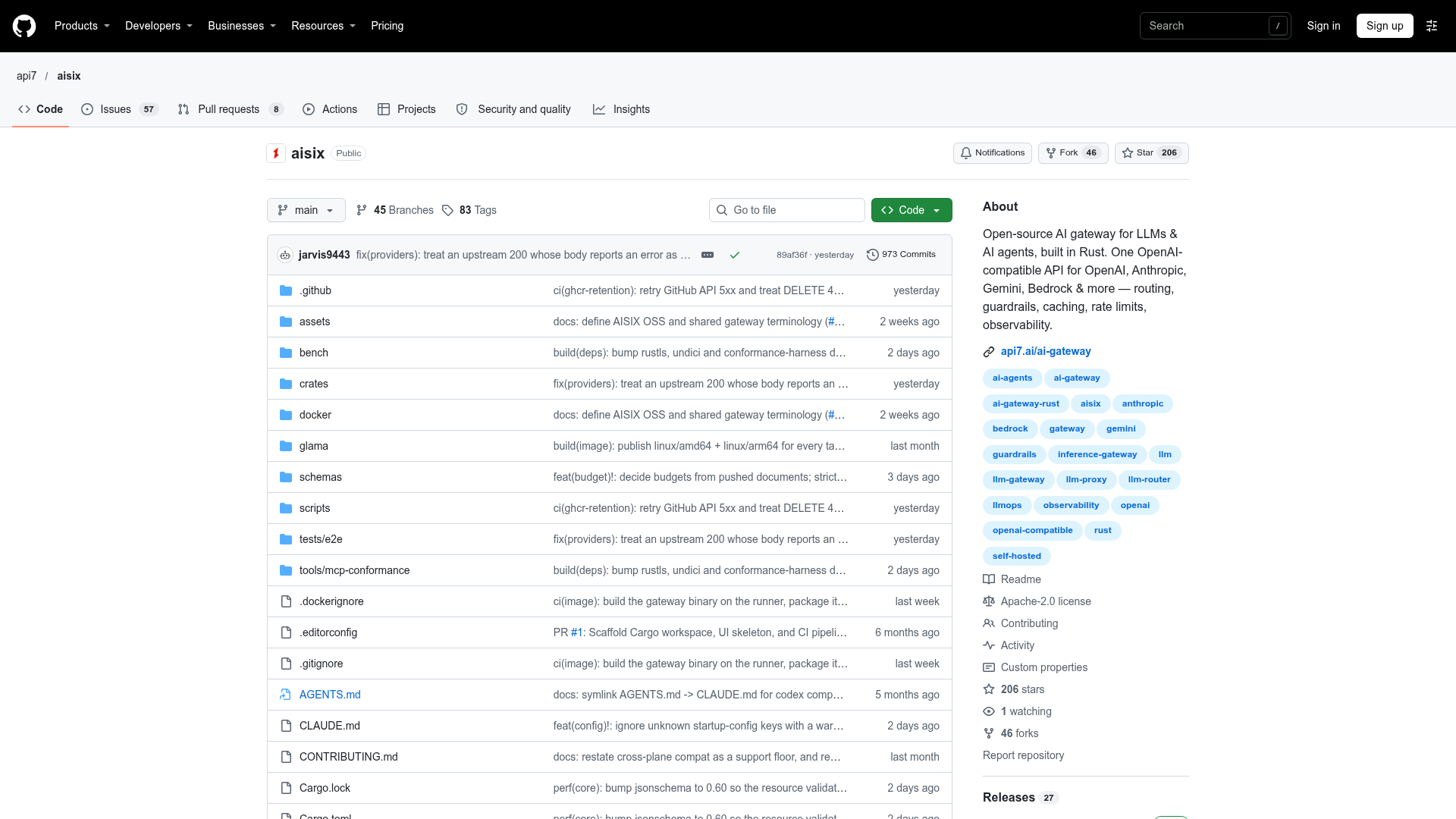This screenshot has width=1456, height=819.
Task: Open the Insights tab
Action: pyautogui.click(x=622, y=109)
